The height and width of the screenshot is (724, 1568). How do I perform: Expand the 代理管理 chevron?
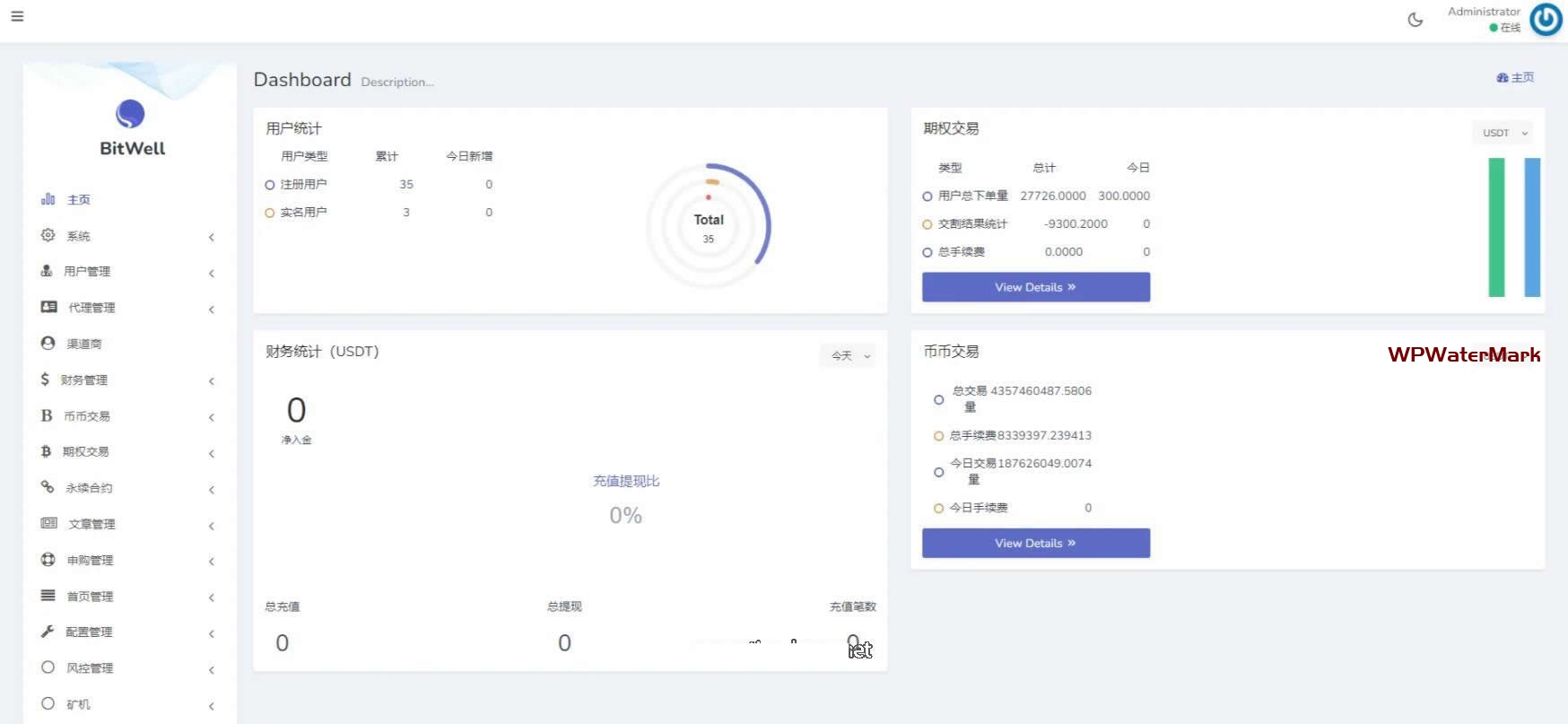[x=212, y=310]
